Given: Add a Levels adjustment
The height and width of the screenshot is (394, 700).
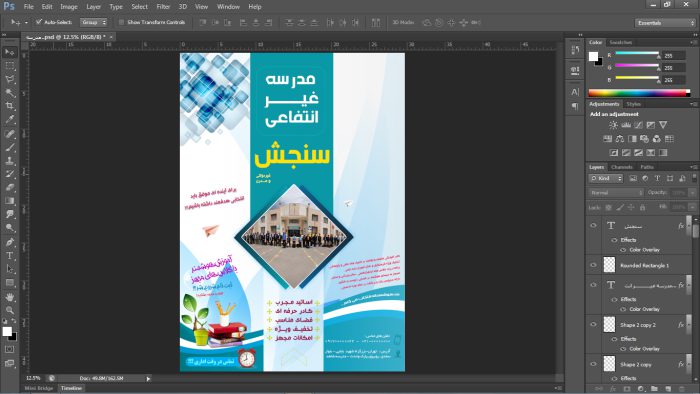Looking at the screenshot, I should point(626,125).
